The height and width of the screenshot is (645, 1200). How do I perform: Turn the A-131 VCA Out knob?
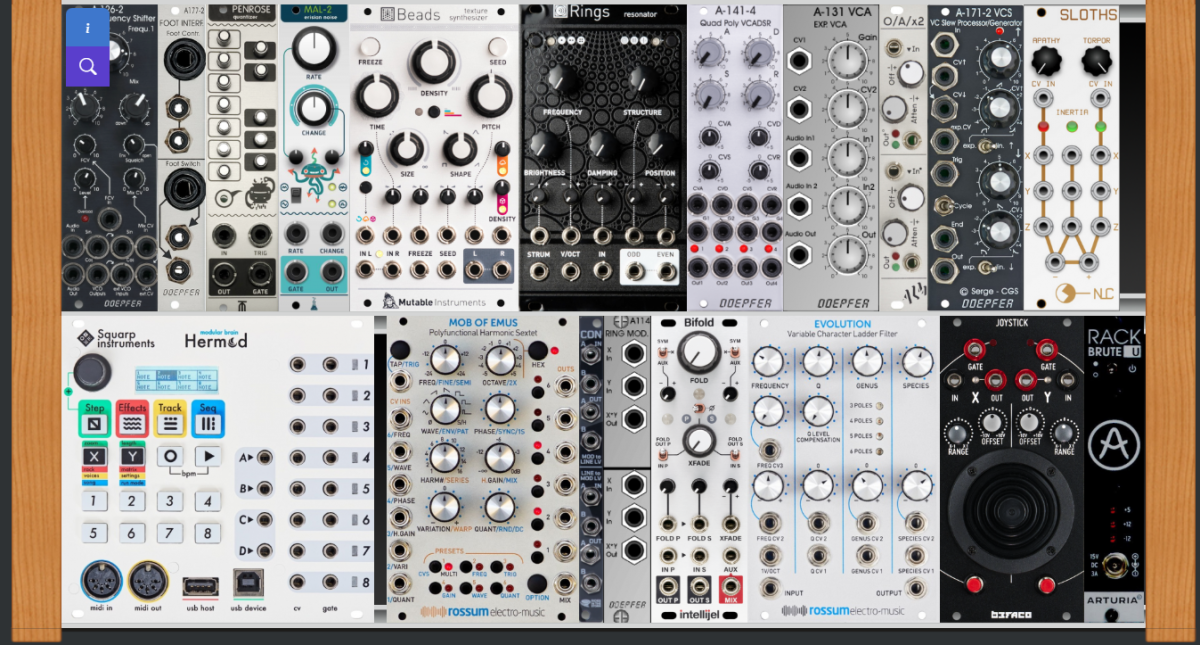pyautogui.click(x=848, y=255)
